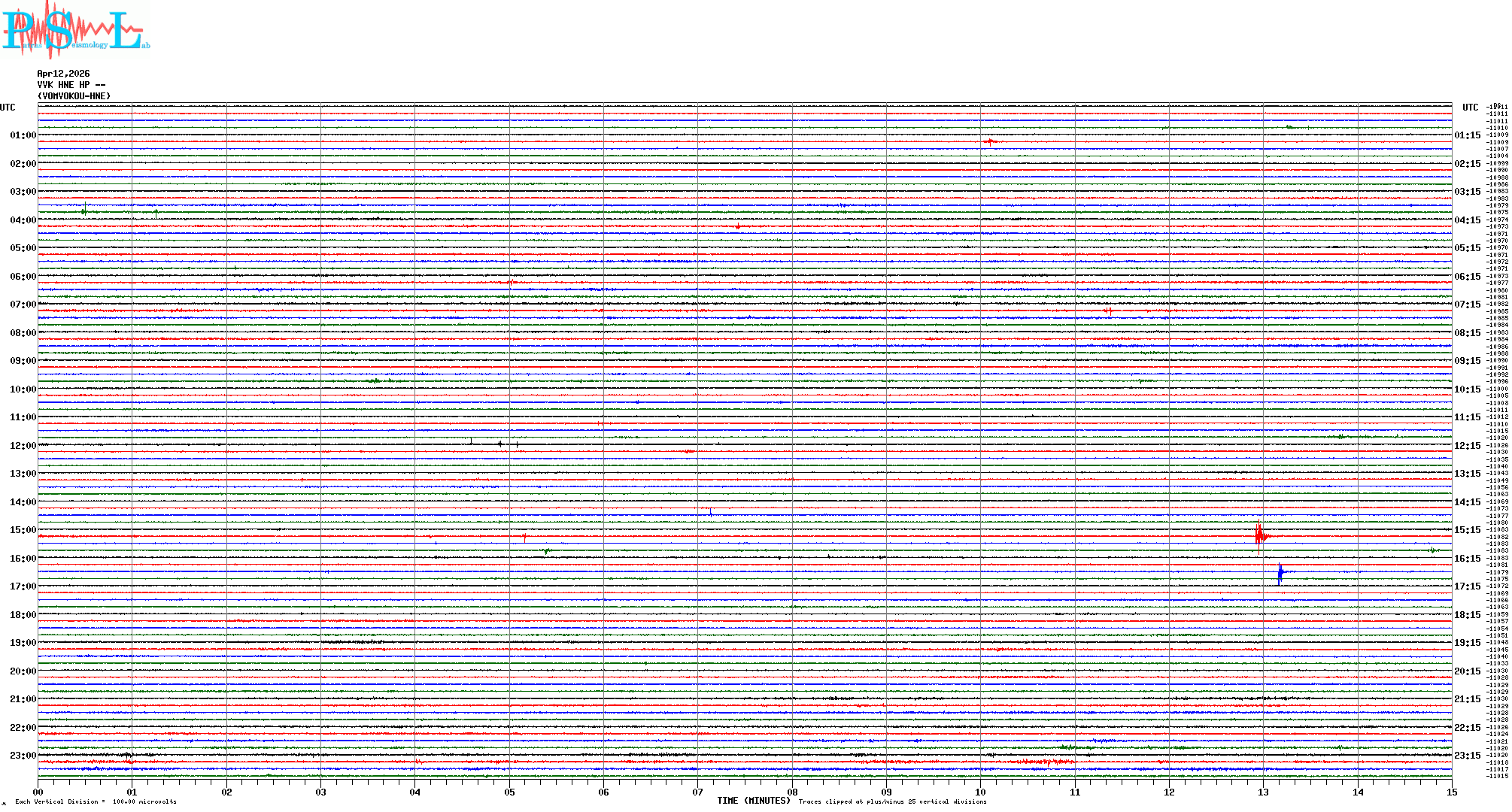
Task: Select the 15:00 hour label on left
Action: pyautogui.click(x=23, y=530)
